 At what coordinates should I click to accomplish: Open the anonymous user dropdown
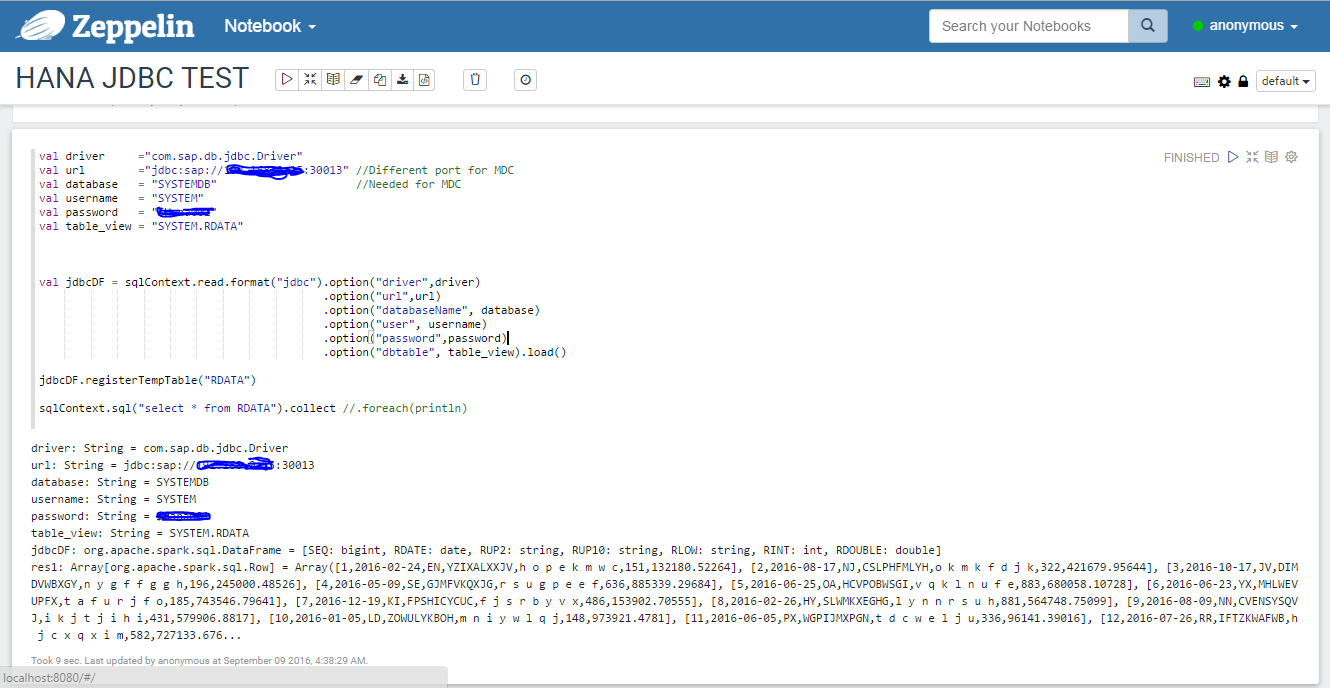[1245, 26]
